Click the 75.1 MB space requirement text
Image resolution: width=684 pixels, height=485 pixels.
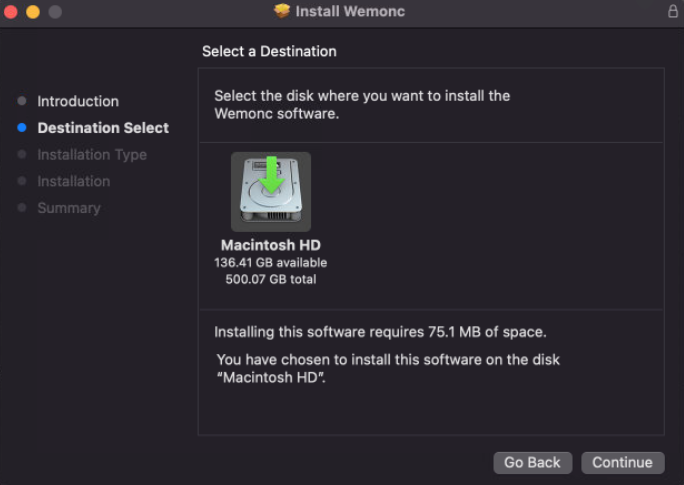click(x=380, y=332)
